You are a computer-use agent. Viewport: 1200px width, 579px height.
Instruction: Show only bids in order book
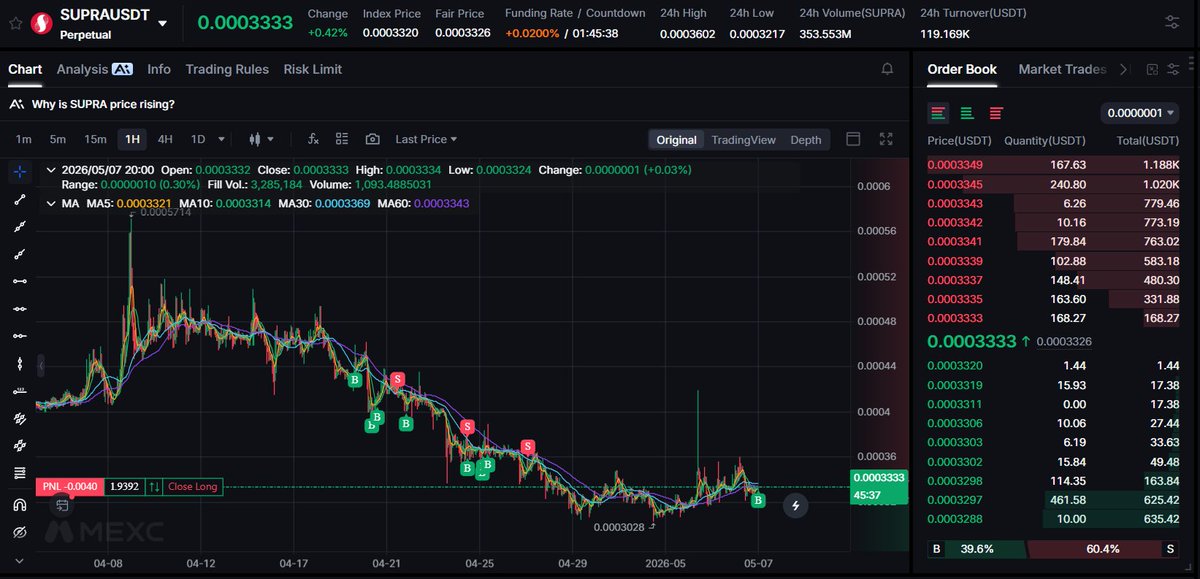[x=967, y=113]
